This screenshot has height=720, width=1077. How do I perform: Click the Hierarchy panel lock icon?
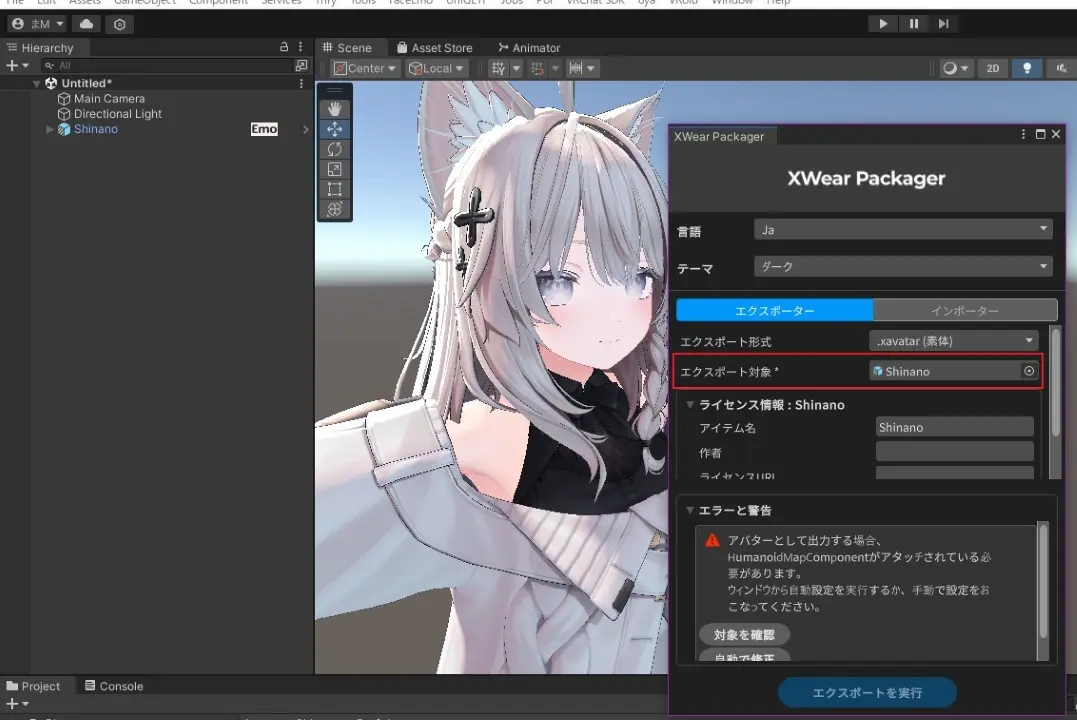tap(284, 47)
